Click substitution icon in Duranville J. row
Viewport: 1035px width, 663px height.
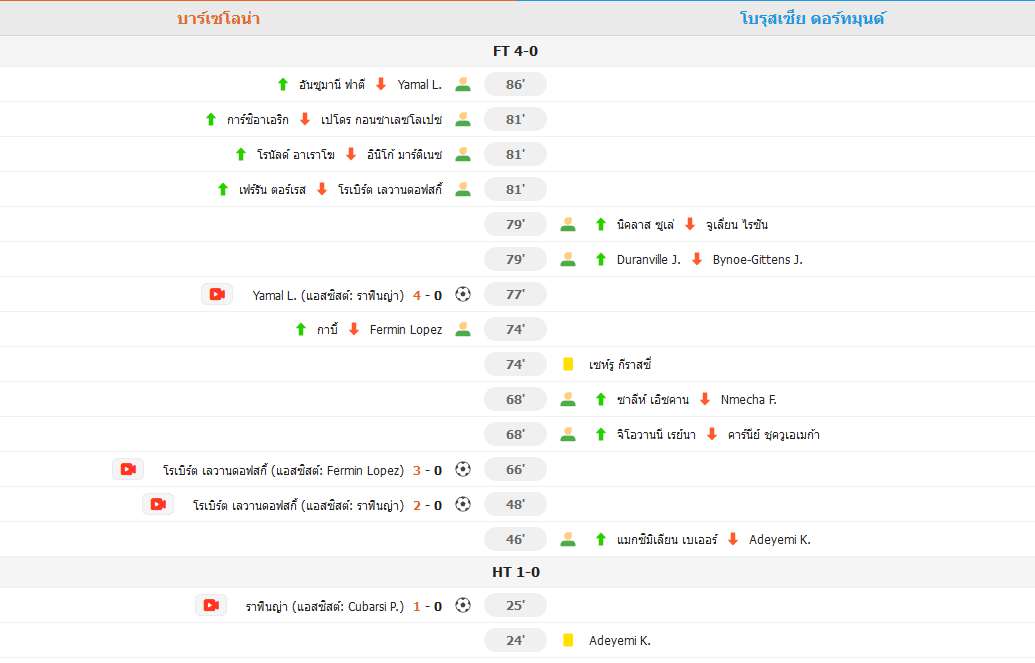pos(568,260)
